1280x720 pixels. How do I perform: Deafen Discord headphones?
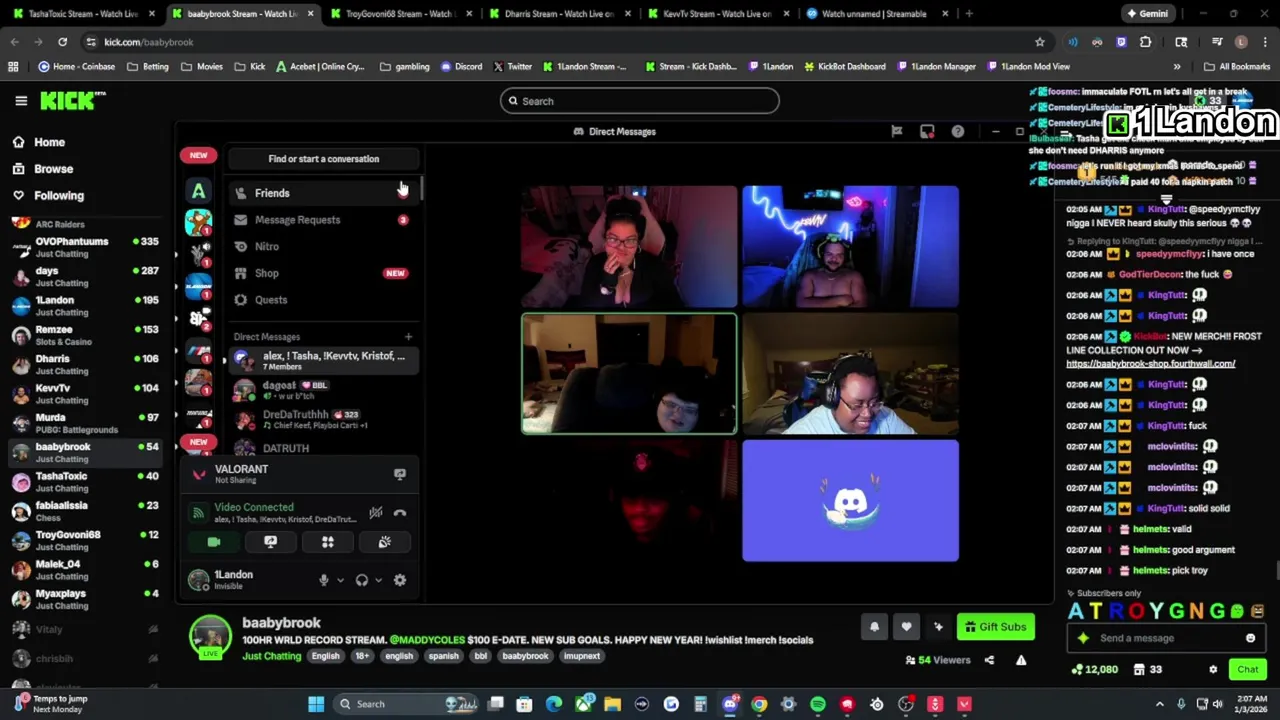362,580
